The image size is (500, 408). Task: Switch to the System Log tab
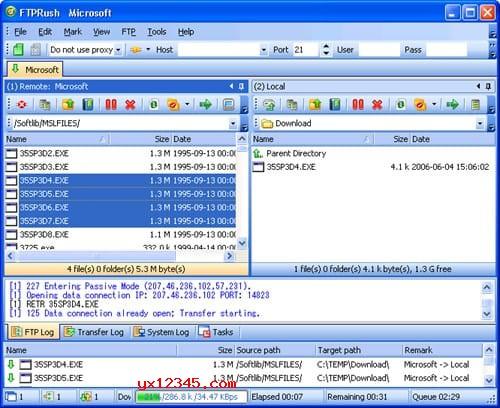161,332
